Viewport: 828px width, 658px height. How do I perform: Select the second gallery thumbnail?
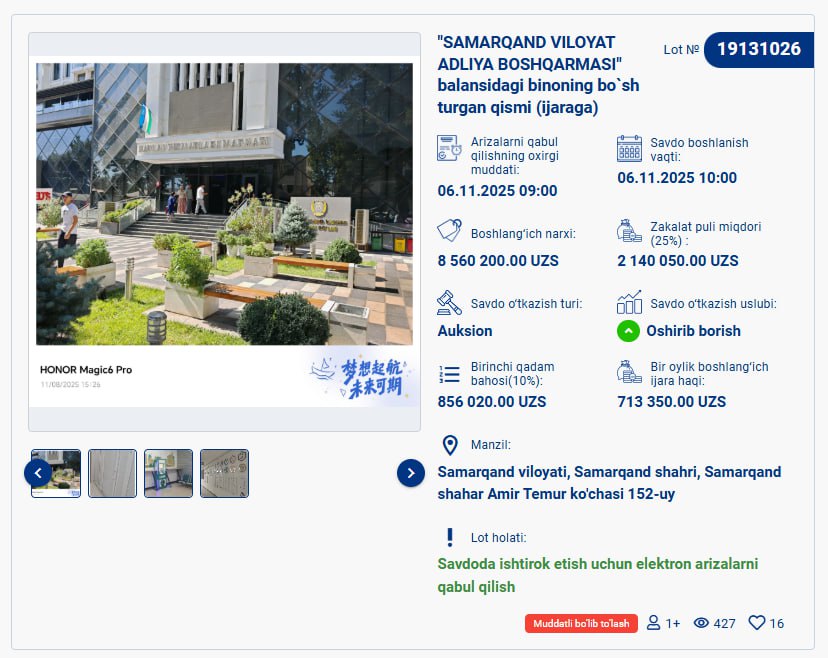[112, 473]
